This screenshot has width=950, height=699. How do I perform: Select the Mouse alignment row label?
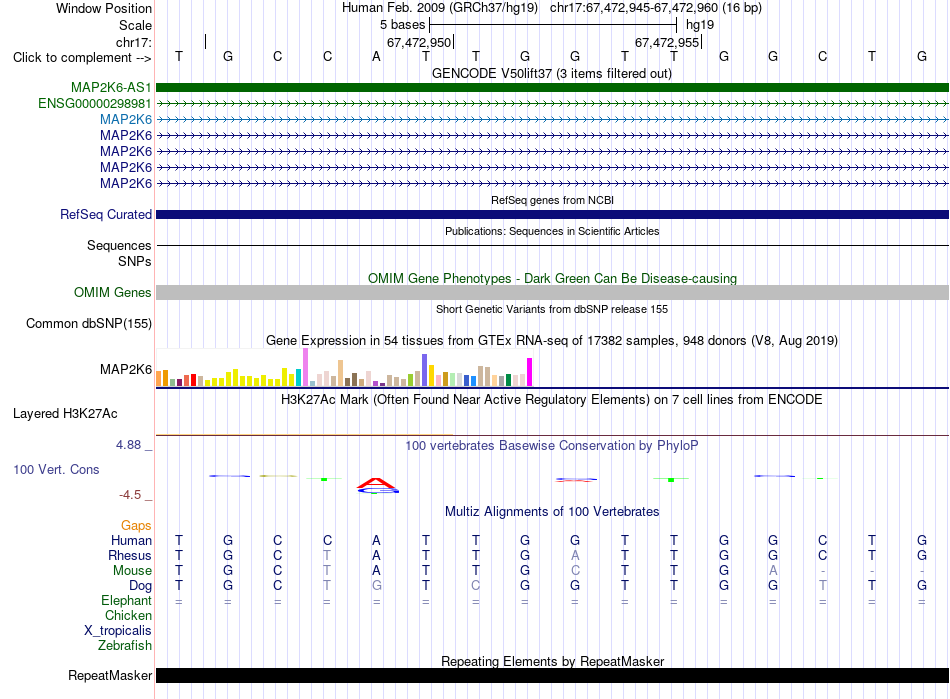point(132,571)
